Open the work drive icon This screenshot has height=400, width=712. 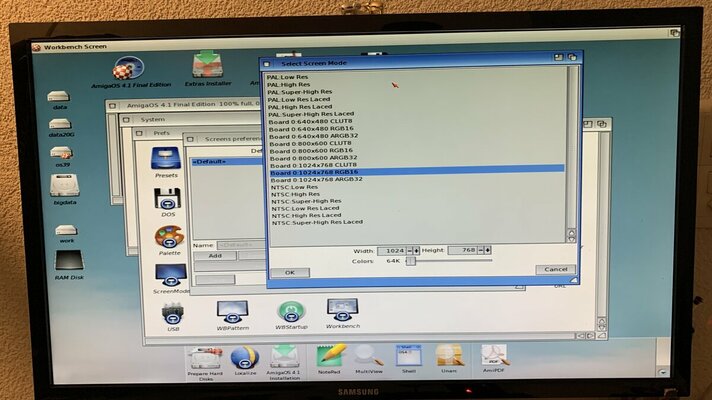pos(66,230)
